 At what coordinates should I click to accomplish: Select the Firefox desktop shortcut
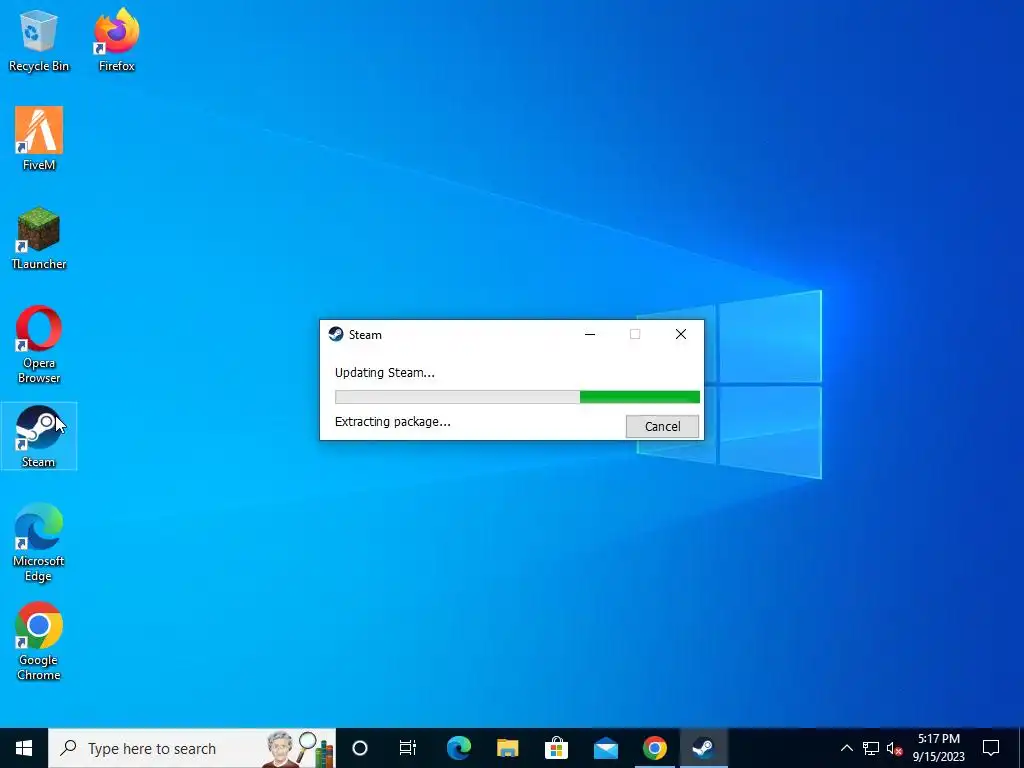[x=117, y=40]
